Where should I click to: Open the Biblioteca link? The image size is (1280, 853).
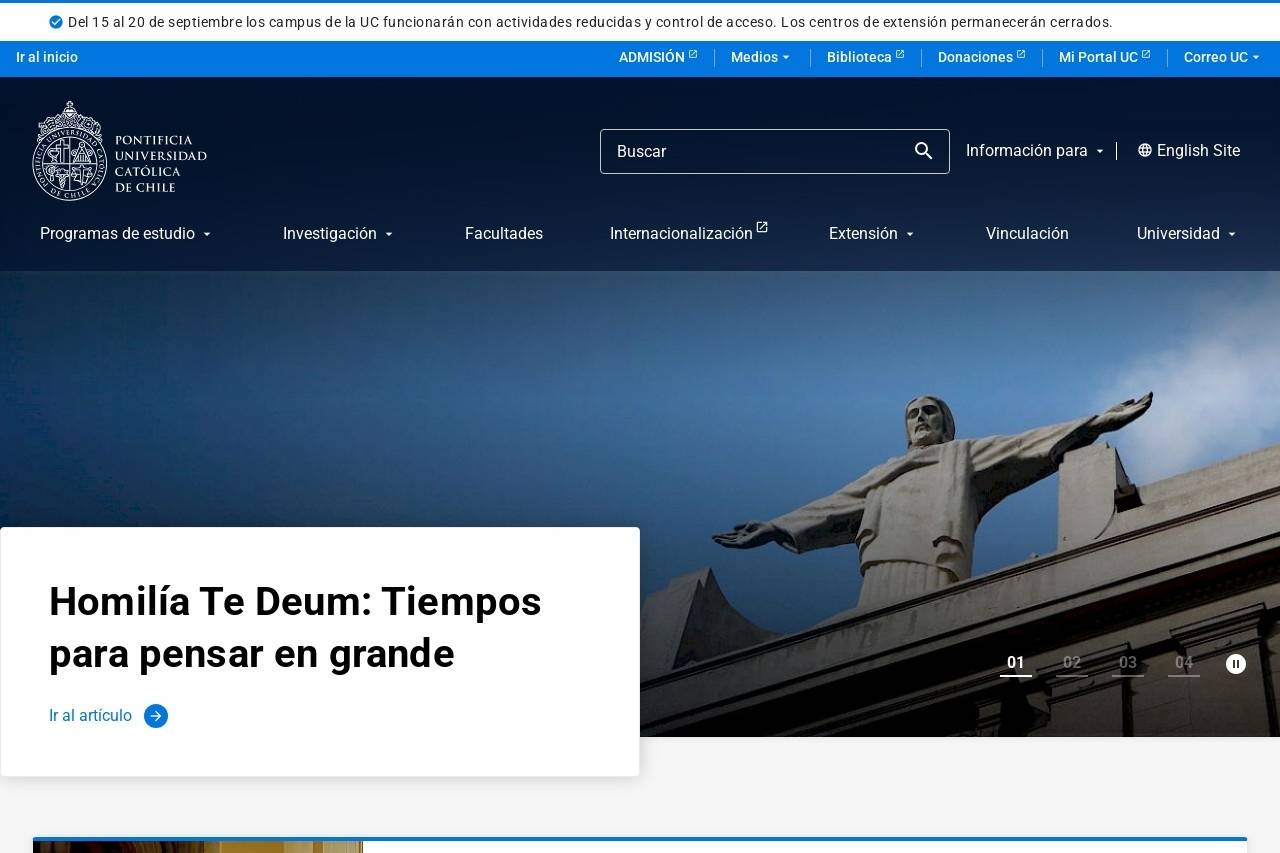coord(859,57)
